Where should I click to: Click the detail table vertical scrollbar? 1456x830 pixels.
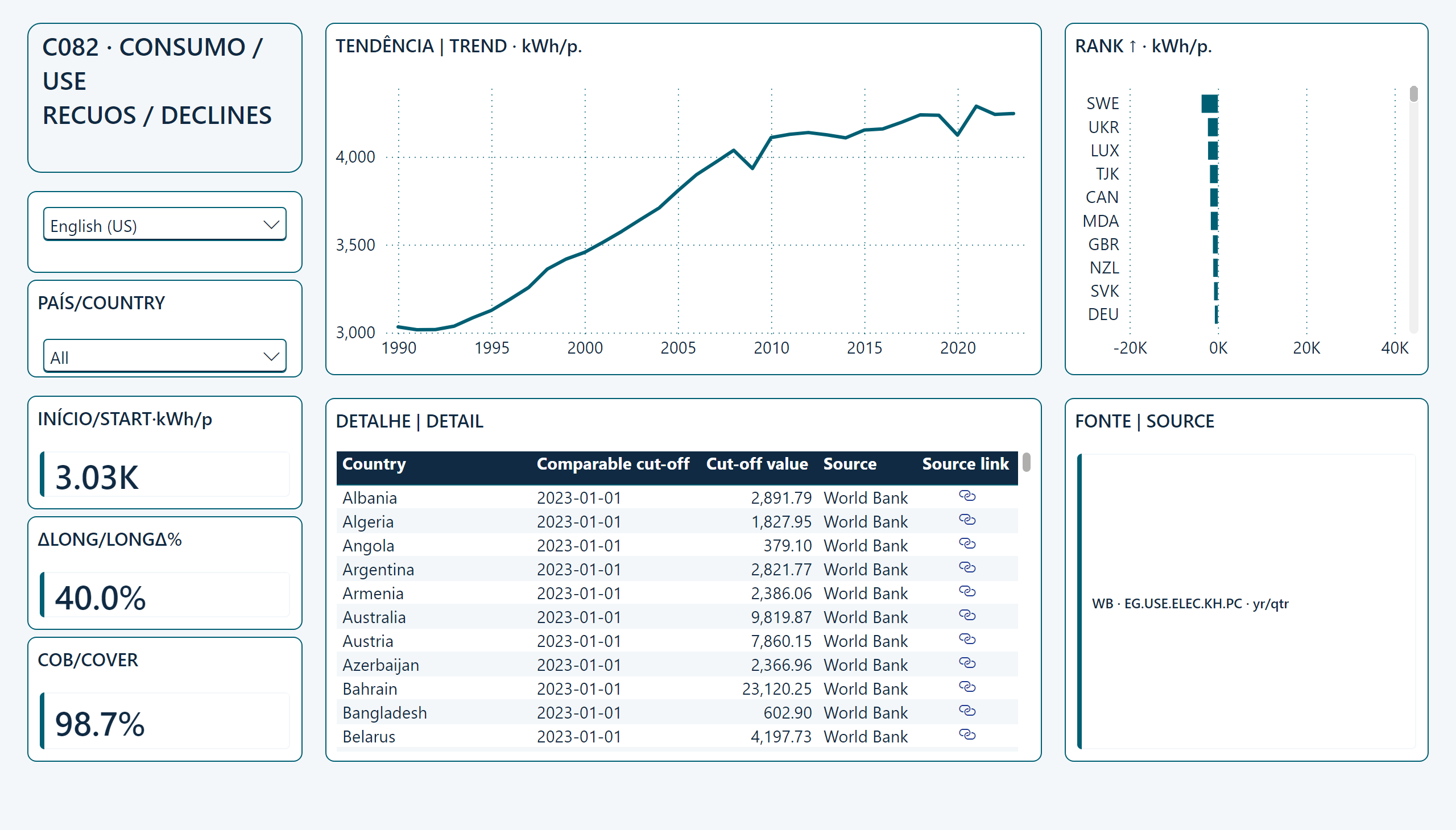1027,462
